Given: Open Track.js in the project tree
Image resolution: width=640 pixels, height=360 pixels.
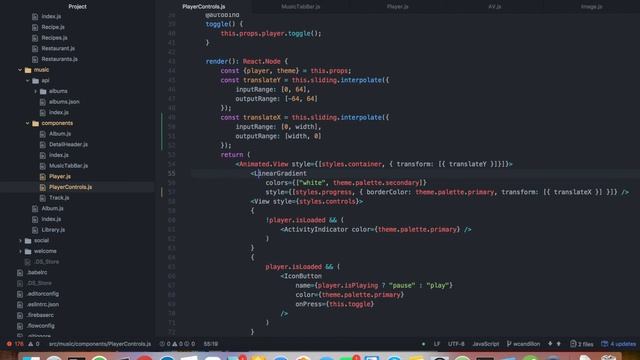Looking at the screenshot, I should click(59, 198).
